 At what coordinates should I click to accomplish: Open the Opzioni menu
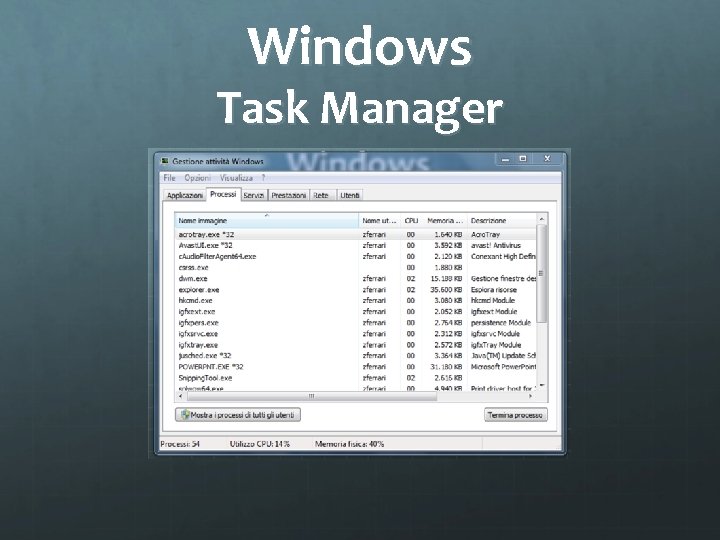coord(197,178)
